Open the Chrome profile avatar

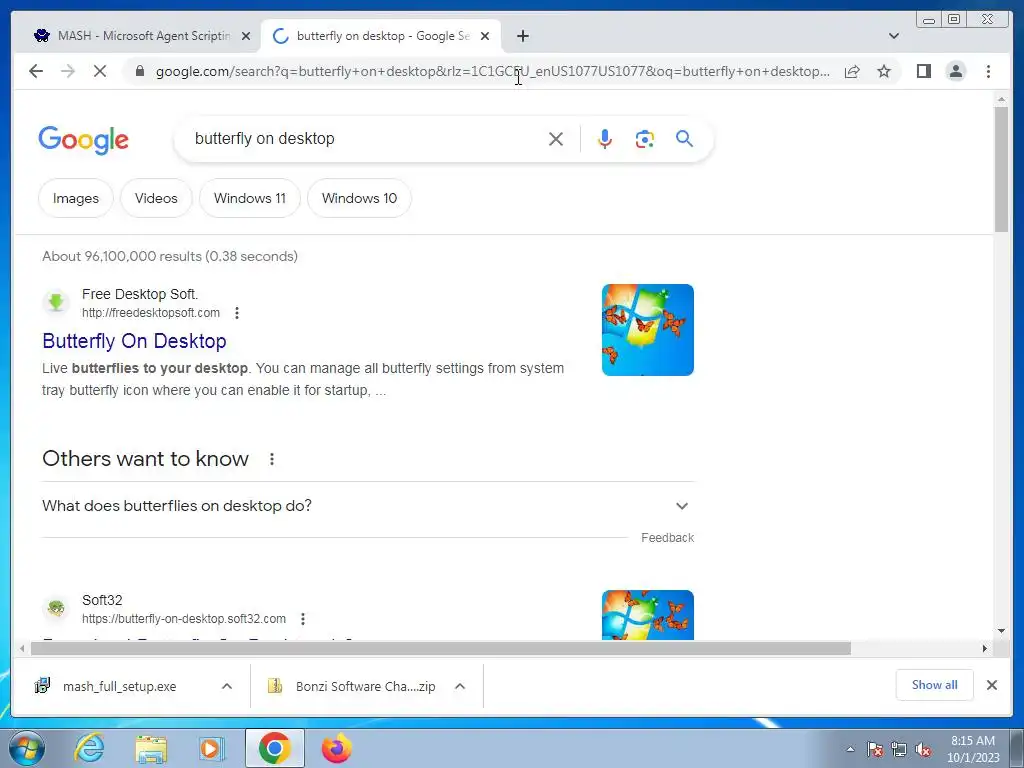click(x=956, y=71)
